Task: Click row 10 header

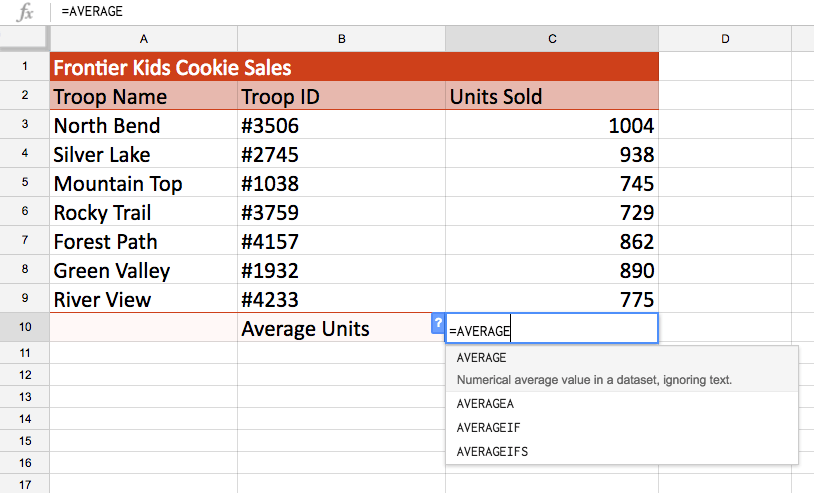Action: [x=24, y=329]
